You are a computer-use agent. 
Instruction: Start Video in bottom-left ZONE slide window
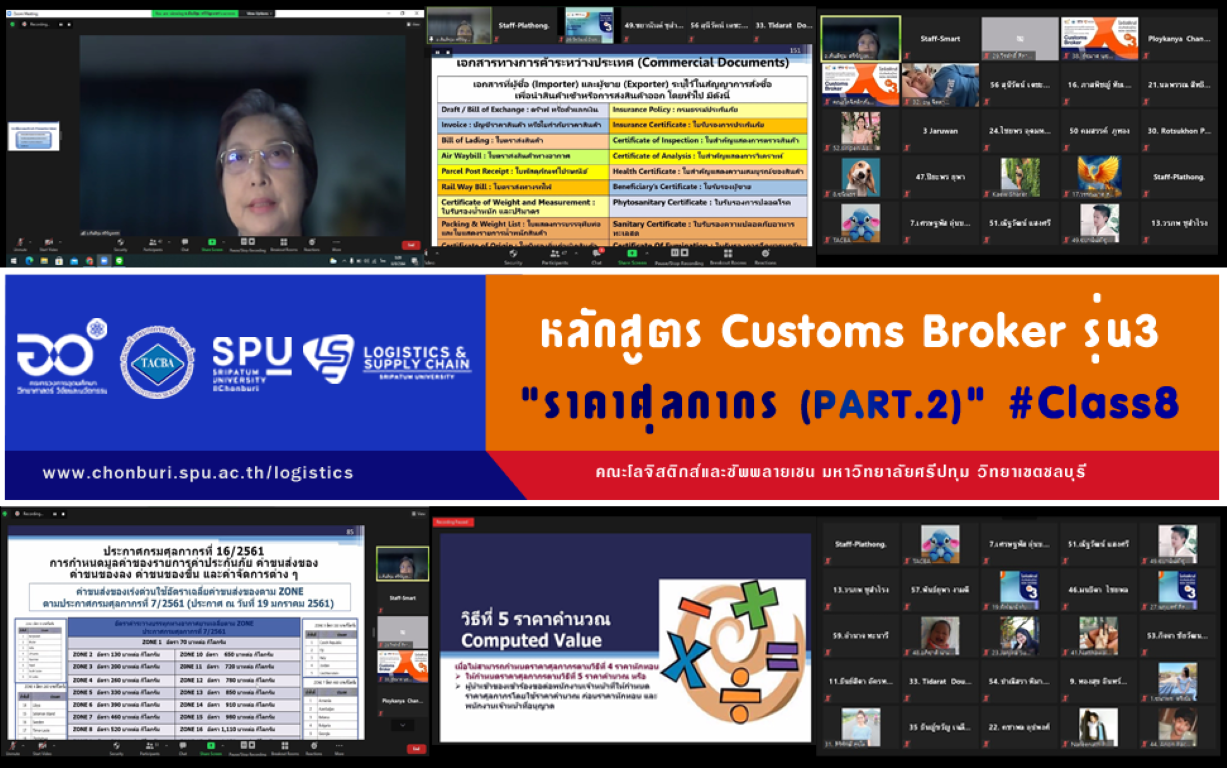[41, 746]
